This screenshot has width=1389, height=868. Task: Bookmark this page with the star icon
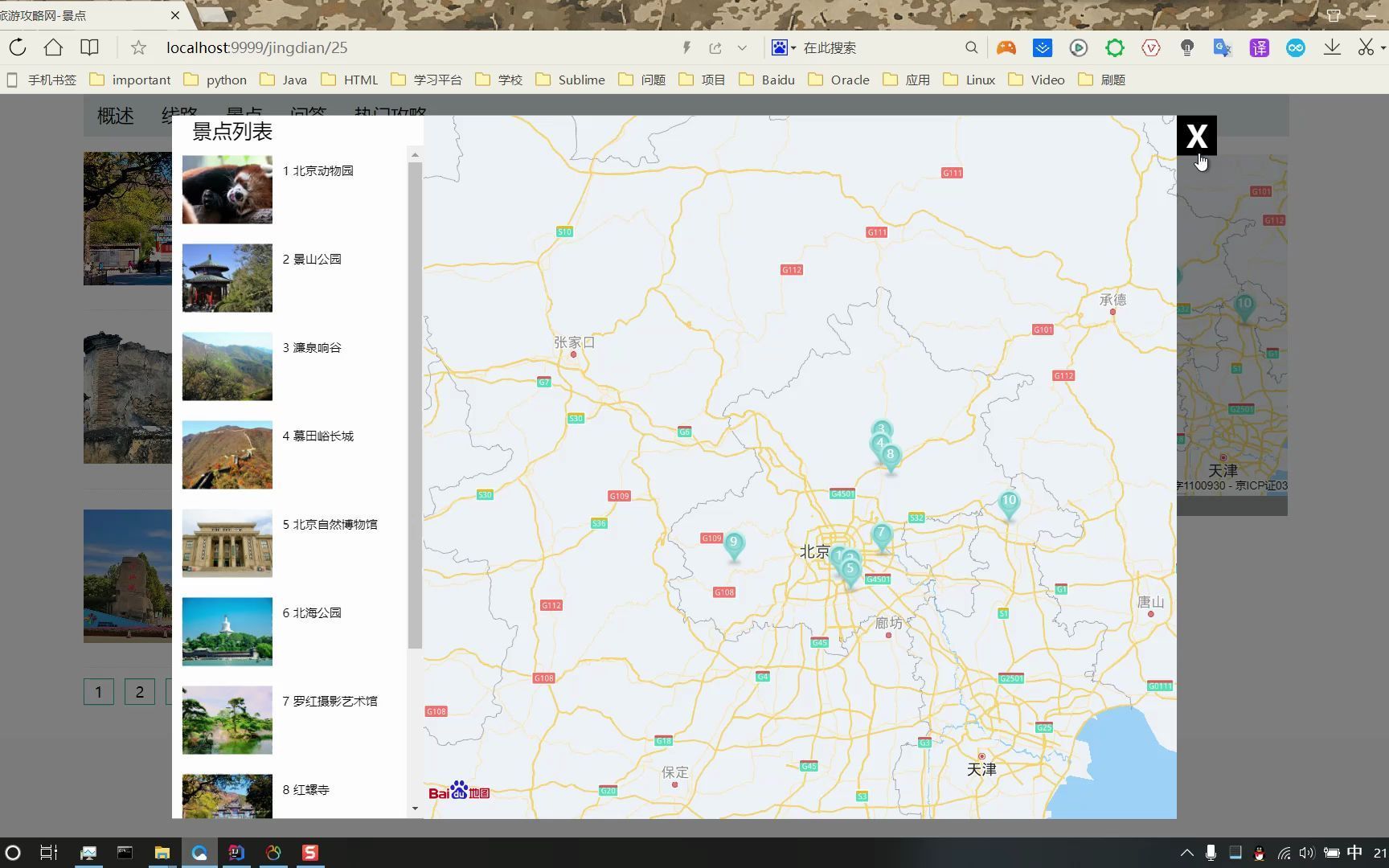[x=138, y=47]
